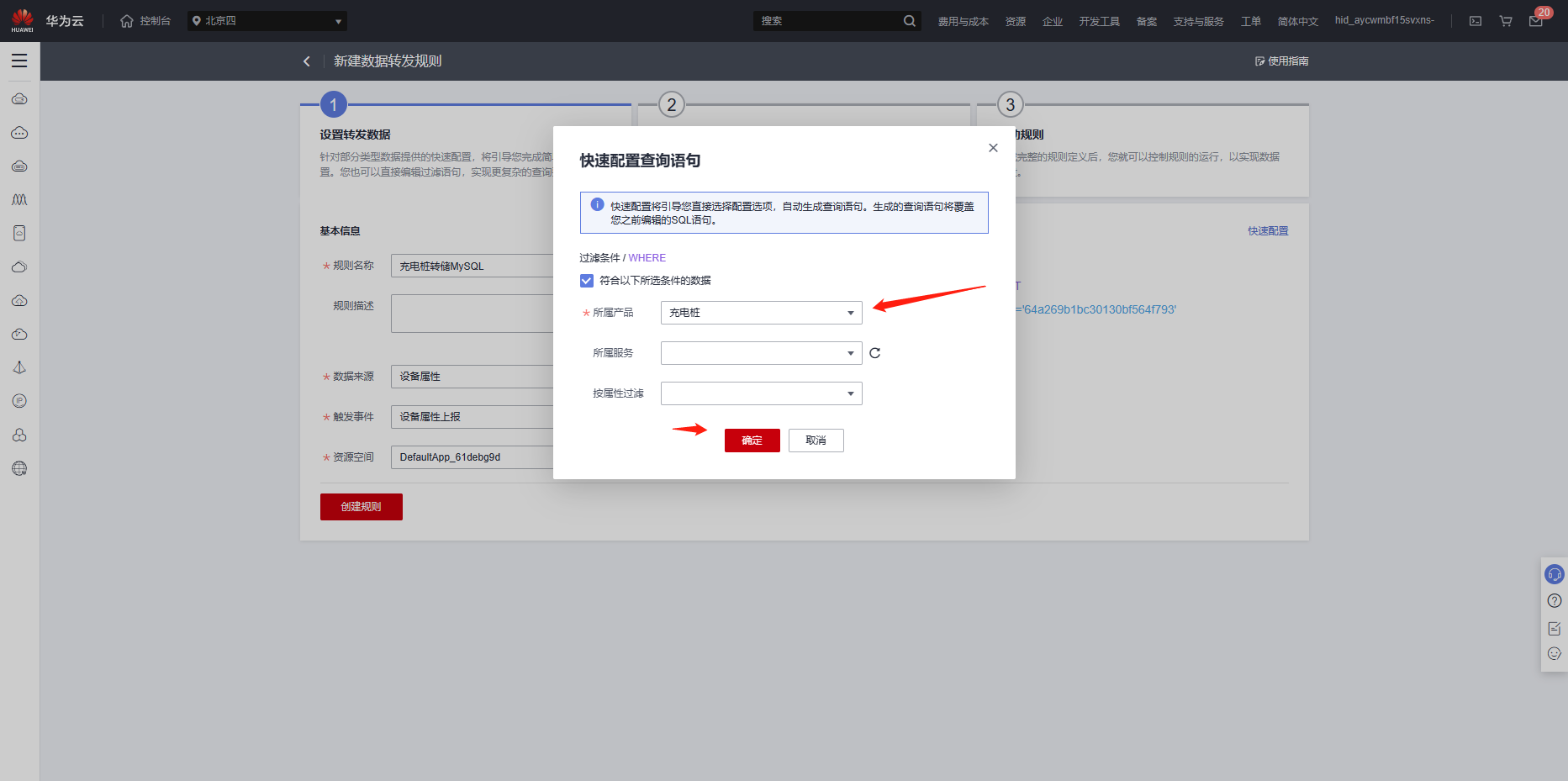The width and height of the screenshot is (1568, 781).
Task: Open the smiley satisfaction floating icon
Action: (1555, 653)
